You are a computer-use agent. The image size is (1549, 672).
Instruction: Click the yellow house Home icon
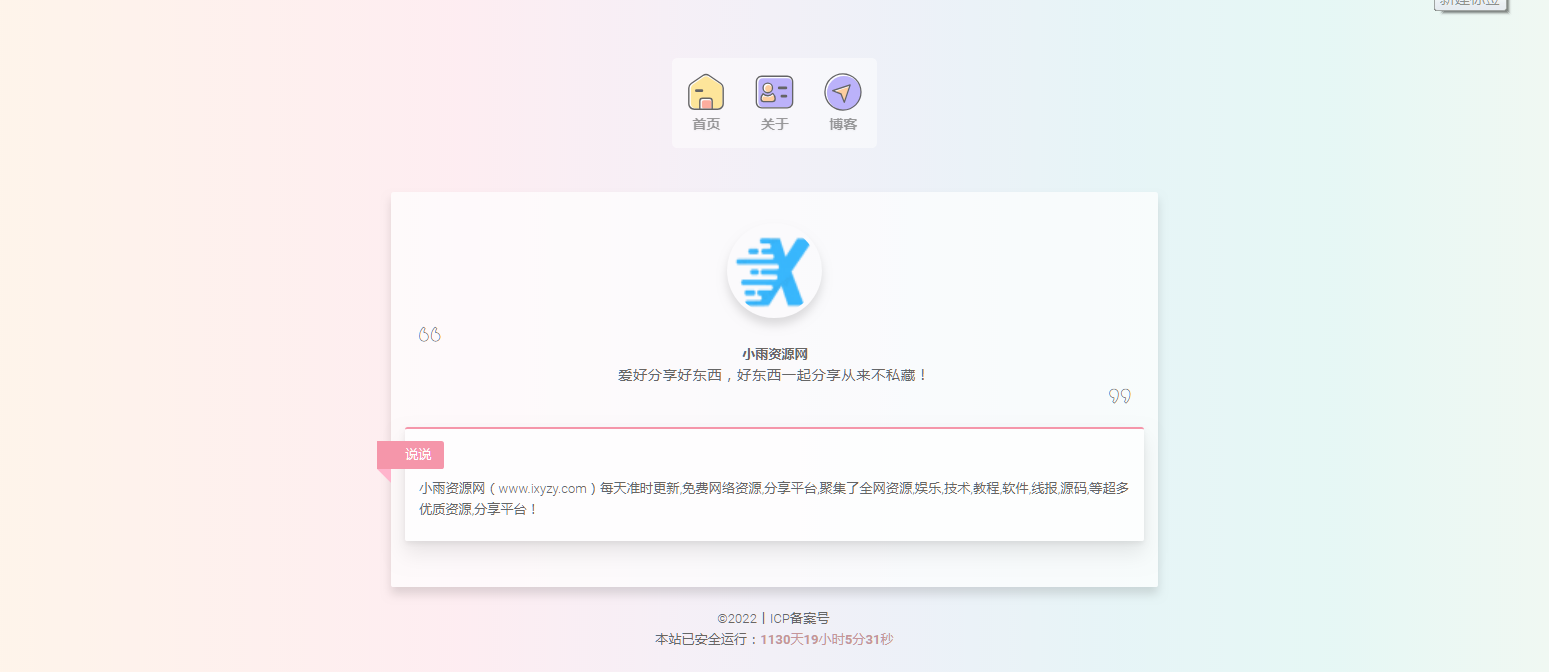(706, 92)
